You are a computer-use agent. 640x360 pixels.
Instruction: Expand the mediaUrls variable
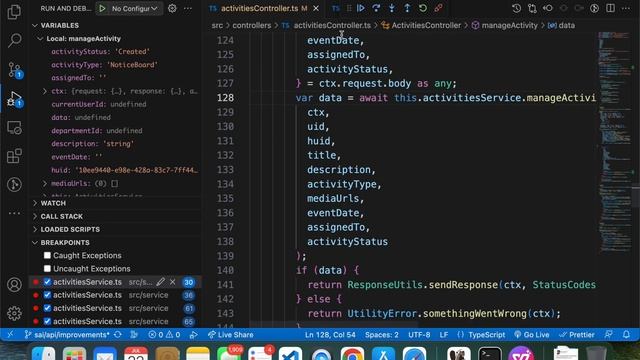(45, 183)
